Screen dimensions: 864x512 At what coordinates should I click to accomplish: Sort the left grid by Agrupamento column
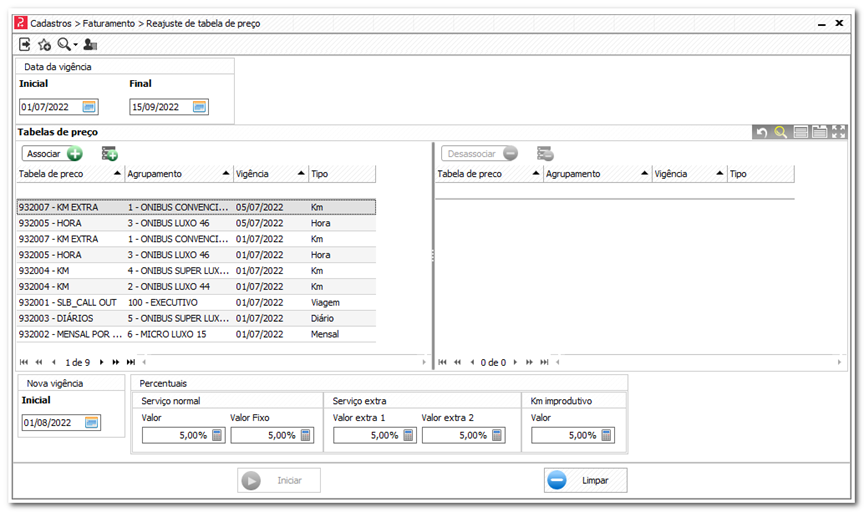[179, 174]
